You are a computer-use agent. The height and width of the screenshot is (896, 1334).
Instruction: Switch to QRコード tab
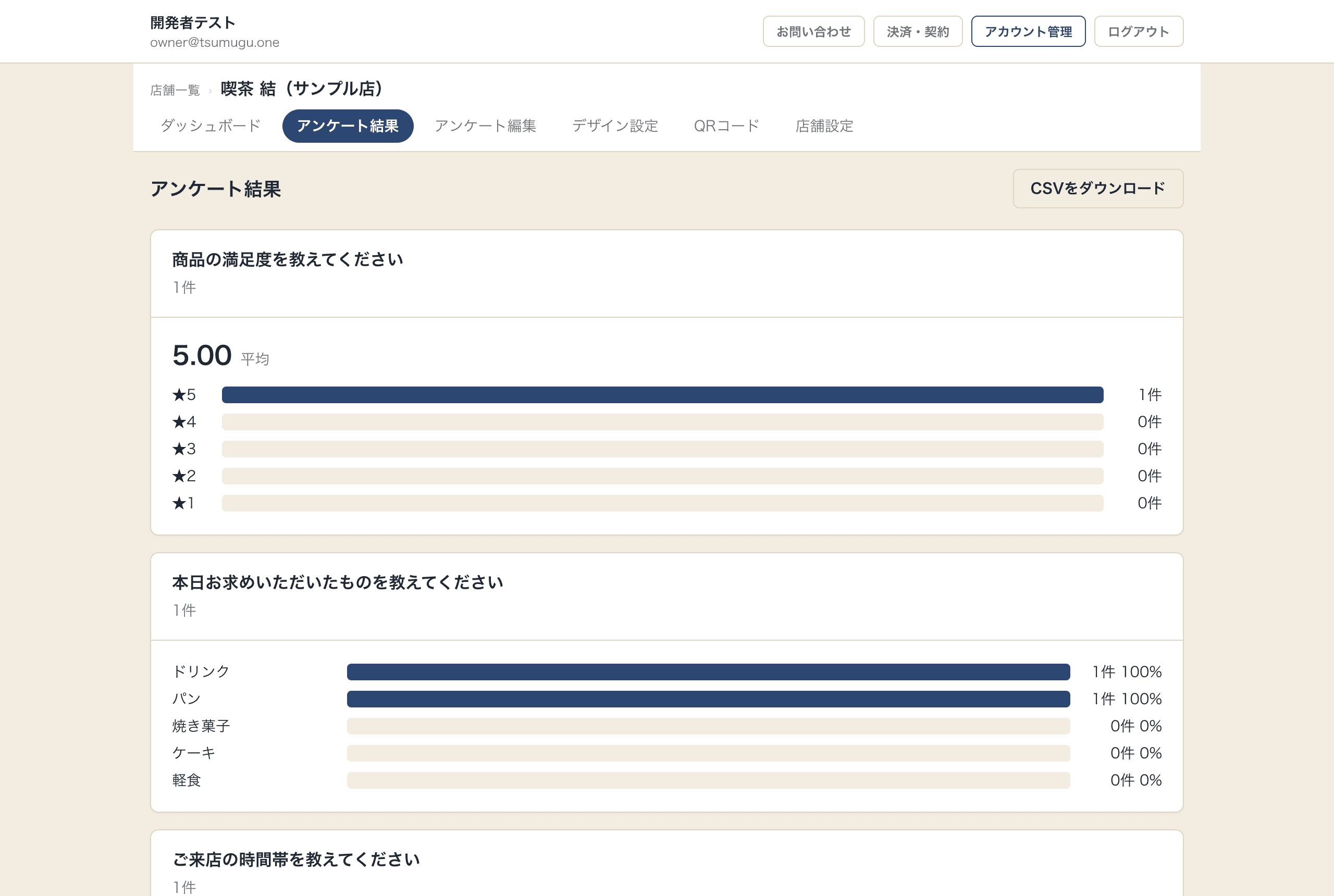[x=726, y=126]
